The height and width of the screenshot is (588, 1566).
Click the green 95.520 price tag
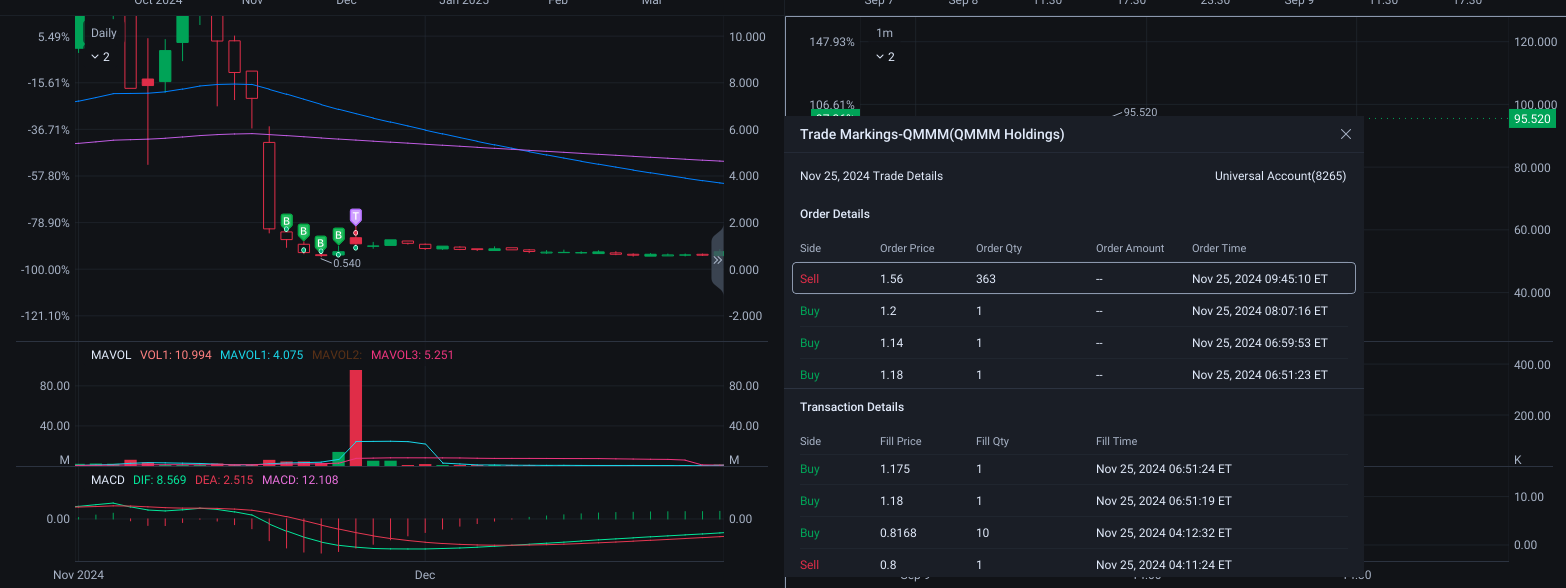(x=1533, y=119)
